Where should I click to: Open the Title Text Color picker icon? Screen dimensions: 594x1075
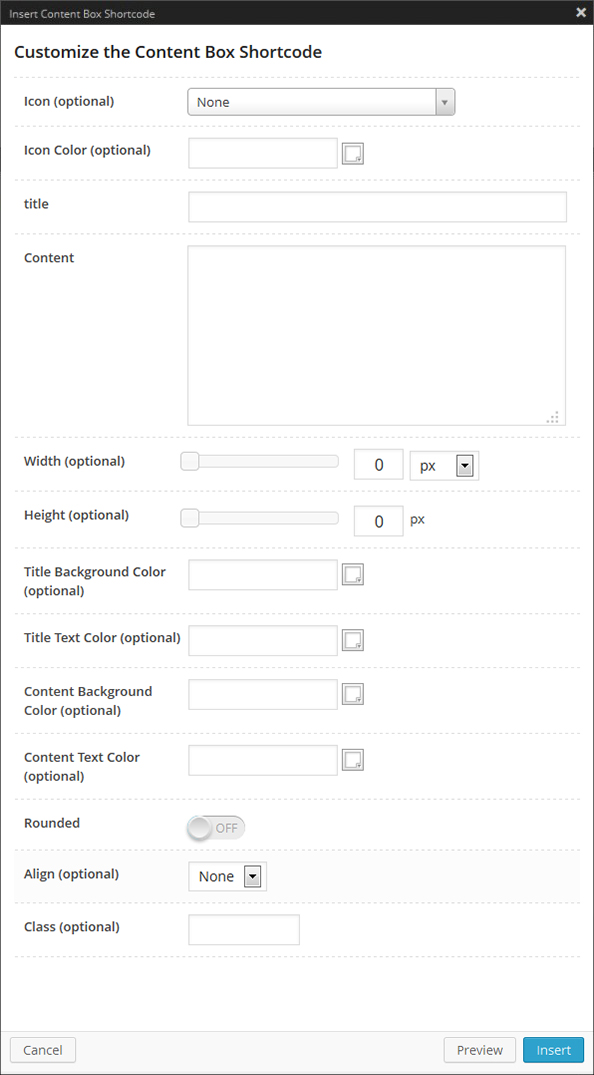[x=352, y=639]
